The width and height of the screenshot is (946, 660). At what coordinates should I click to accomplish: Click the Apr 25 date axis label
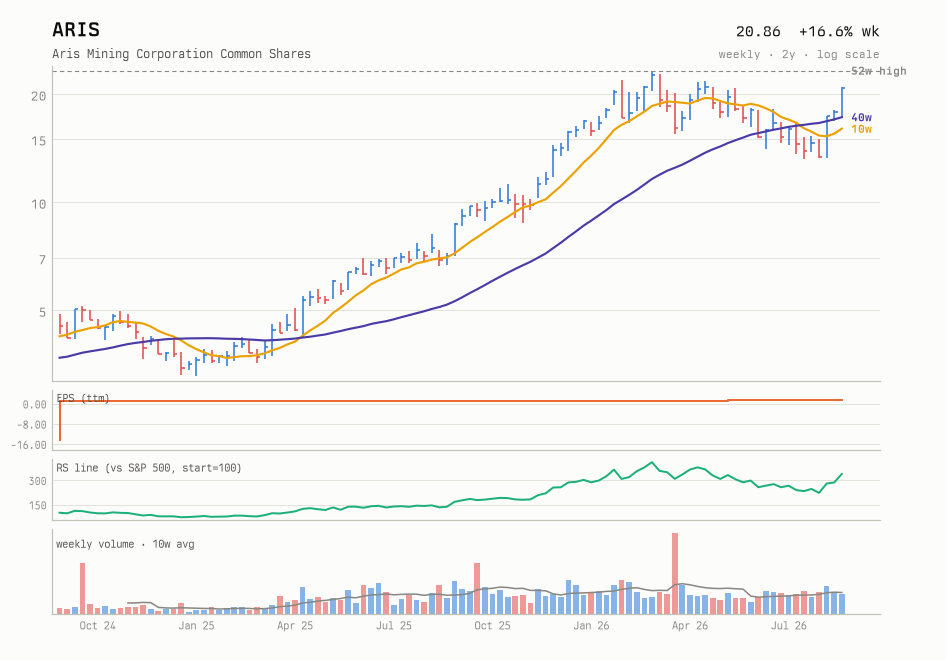[x=295, y=626]
